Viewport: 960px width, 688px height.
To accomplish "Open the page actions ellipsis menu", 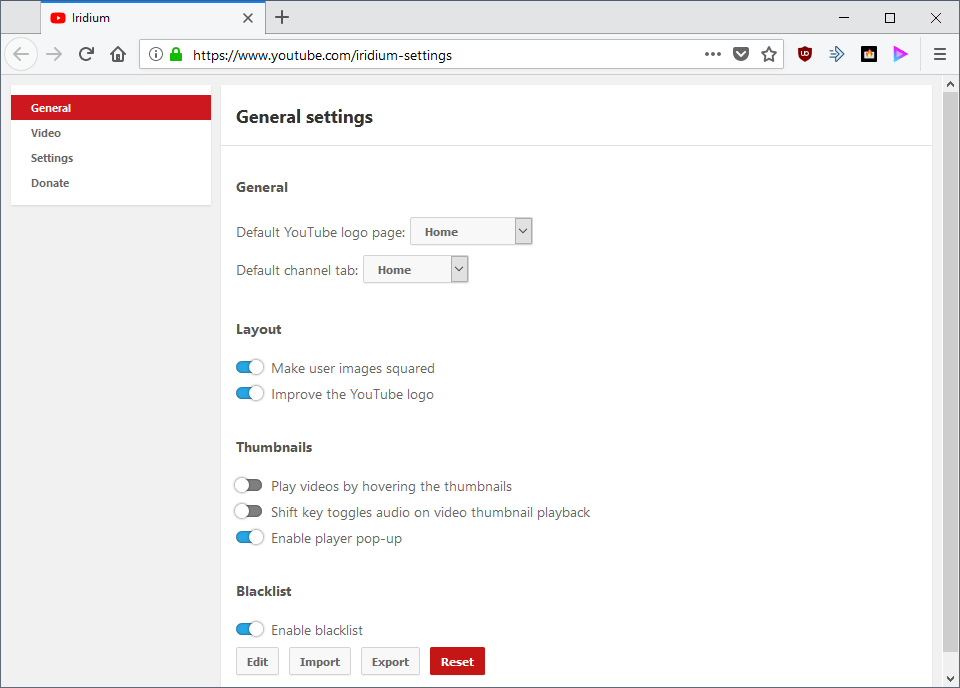I will coord(712,54).
